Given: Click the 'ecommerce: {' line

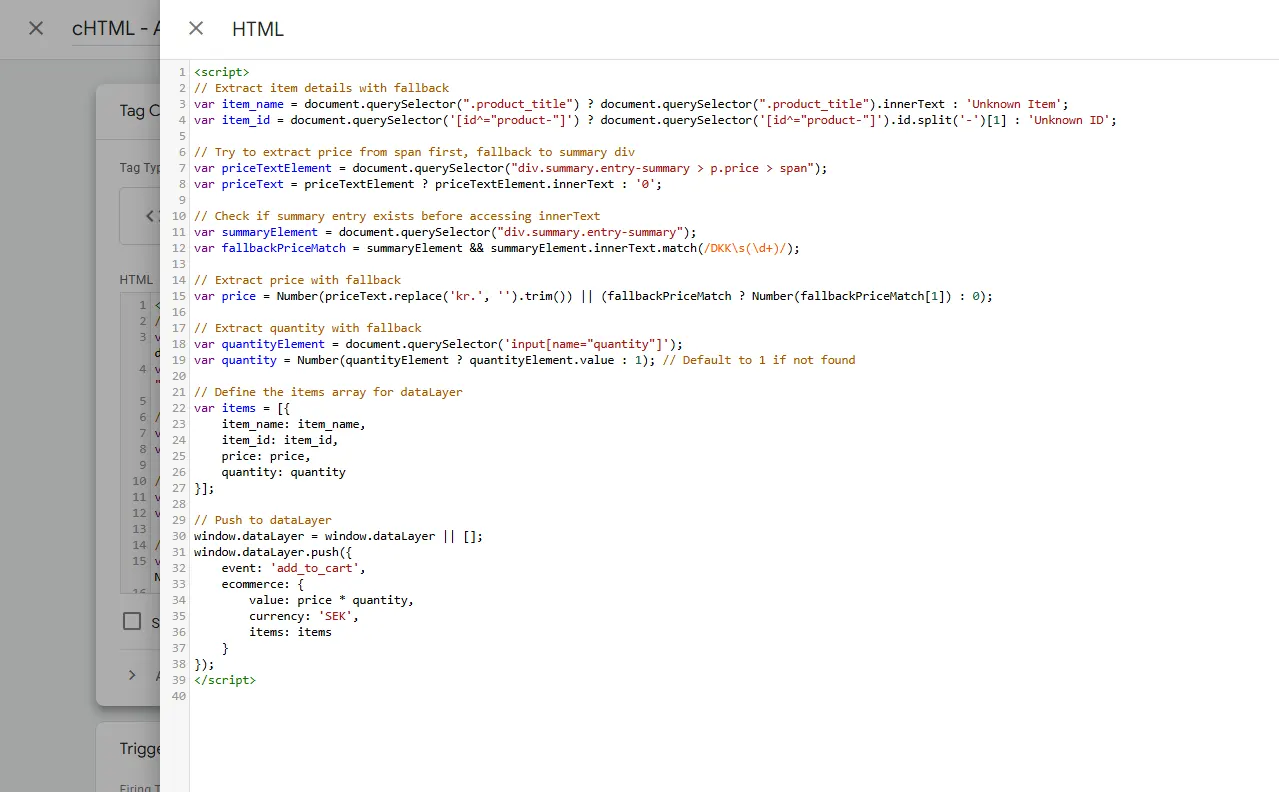Looking at the screenshot, I should (263, 584).
